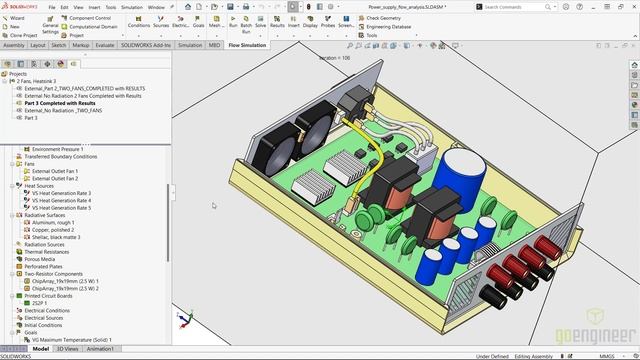640x360 pixels.
Task: Open Electrical conditions tool
Action: pos(180,22)
